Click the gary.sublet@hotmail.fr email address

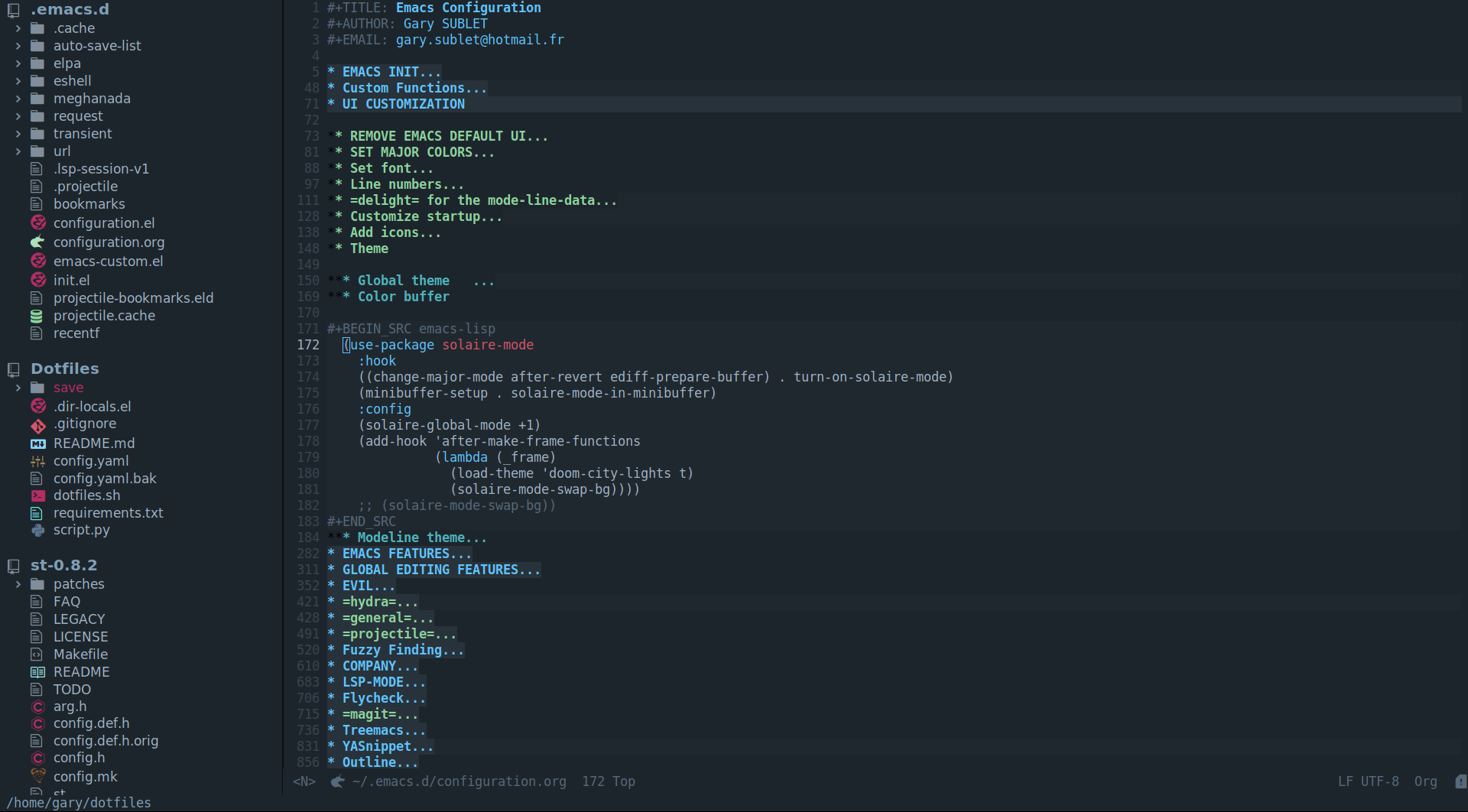click(x=479, y=40)
